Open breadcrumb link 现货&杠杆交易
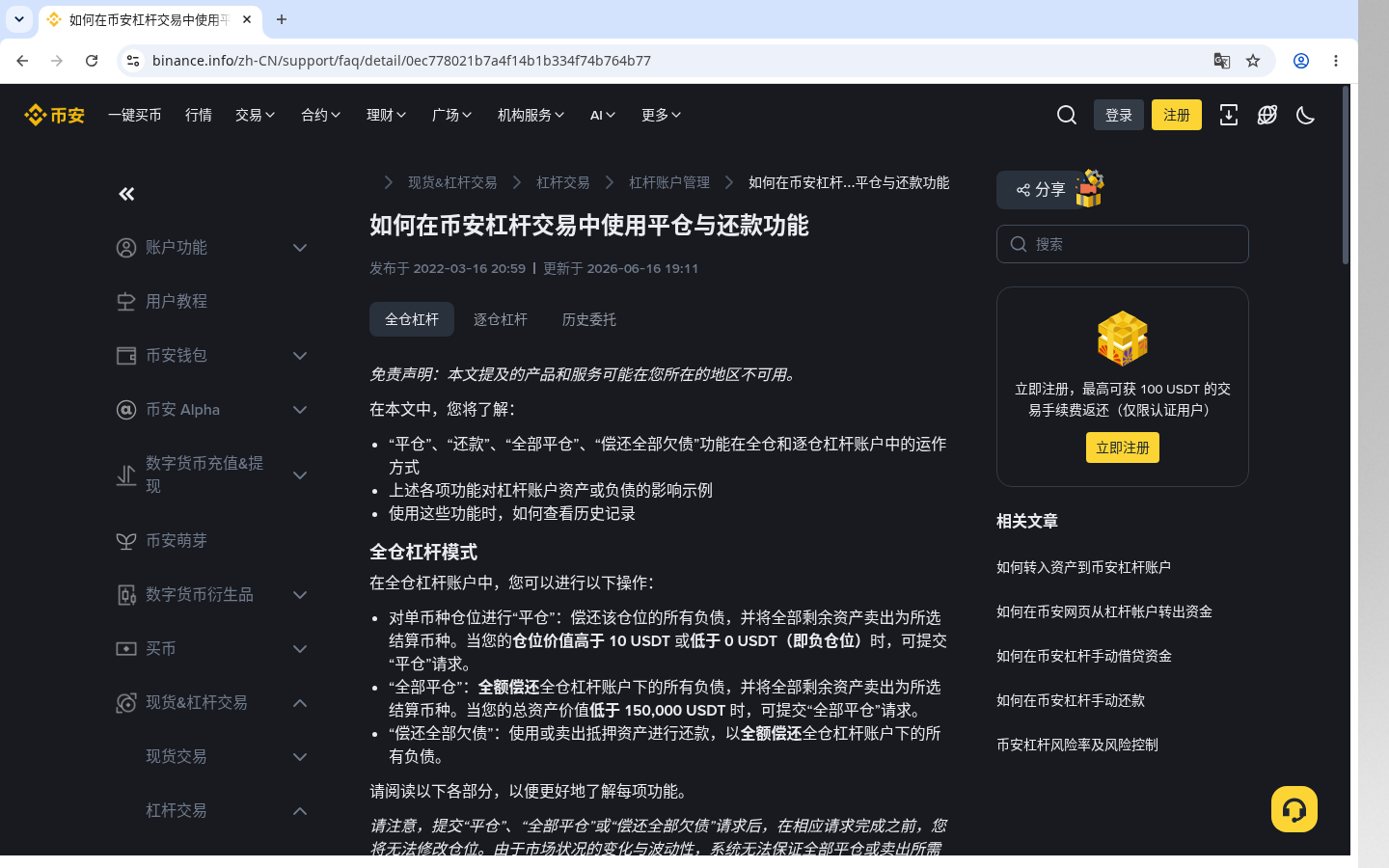This screenshot has height=868, width=1389. [452, 182]
